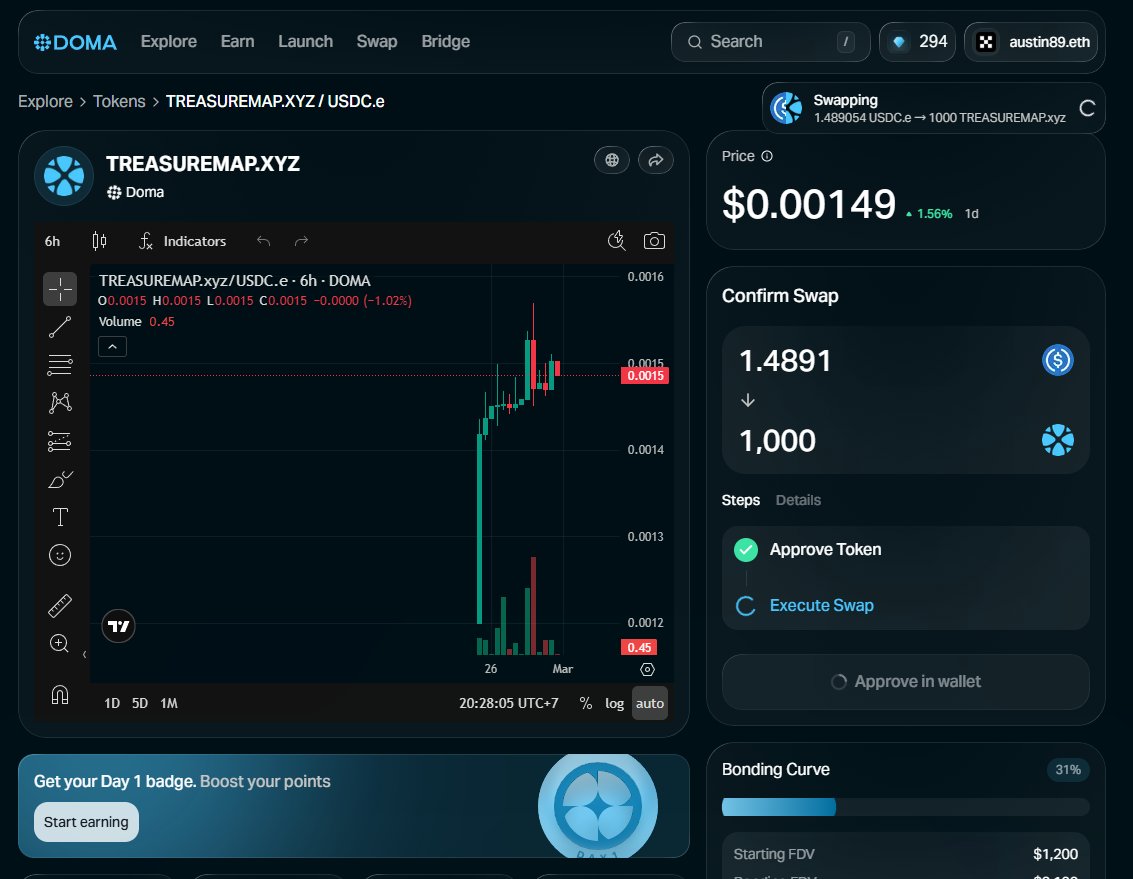
Task: Select the brush drawing tool
Action: (60, 479)
